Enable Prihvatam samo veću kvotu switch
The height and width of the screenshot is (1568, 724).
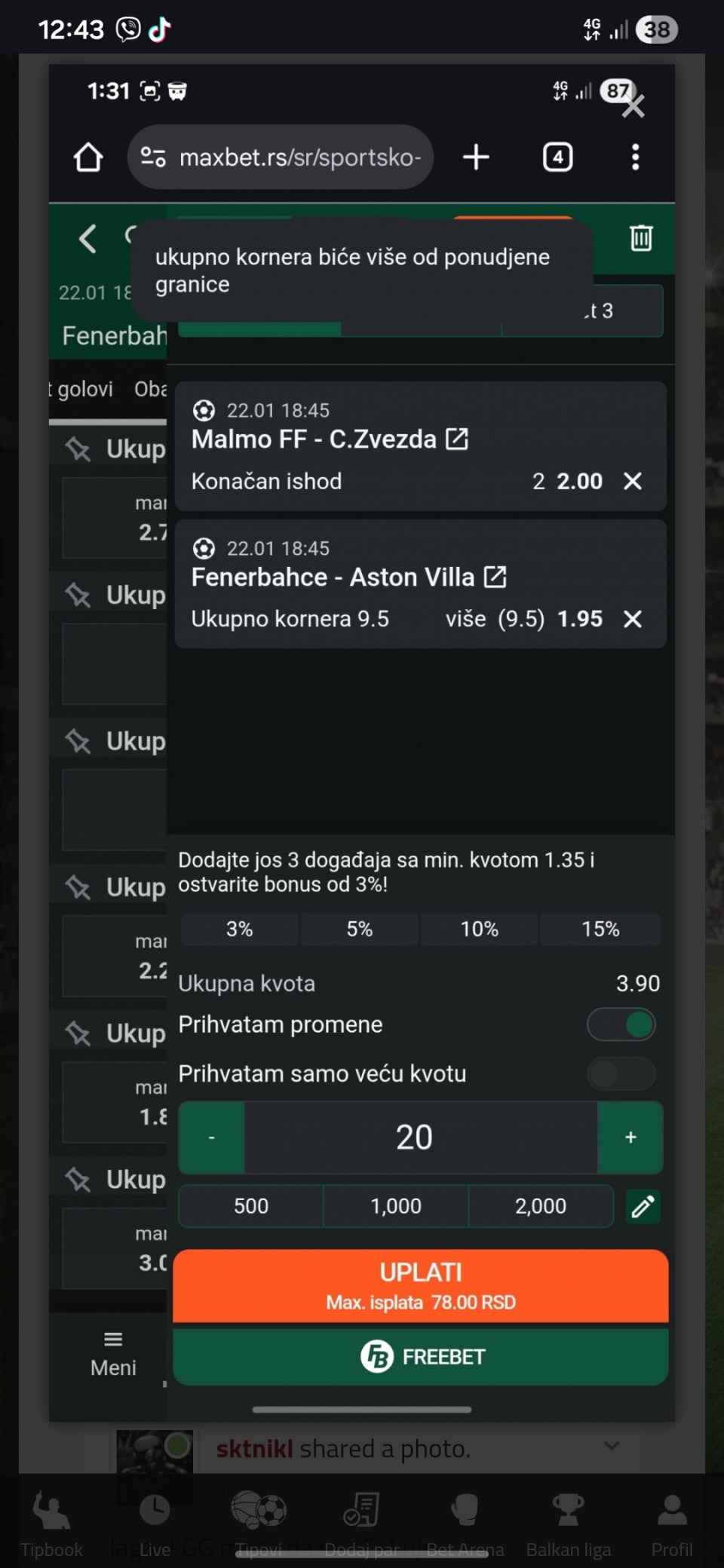click(621, 1073)
